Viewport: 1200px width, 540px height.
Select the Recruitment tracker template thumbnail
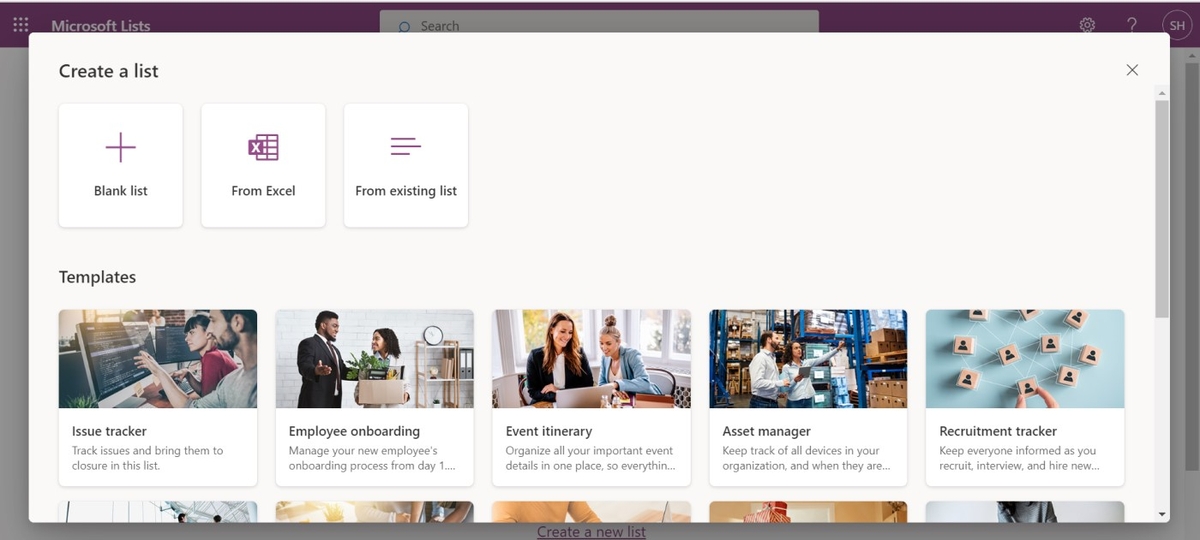click(x=1025, y=358)
